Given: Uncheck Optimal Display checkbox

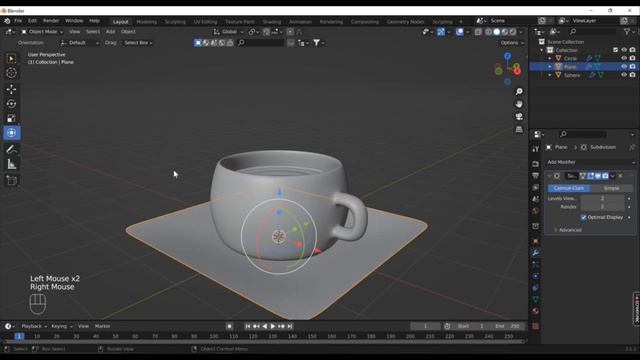Looking at the screenshot, I should pyautogui.click(x=583, y=217).
